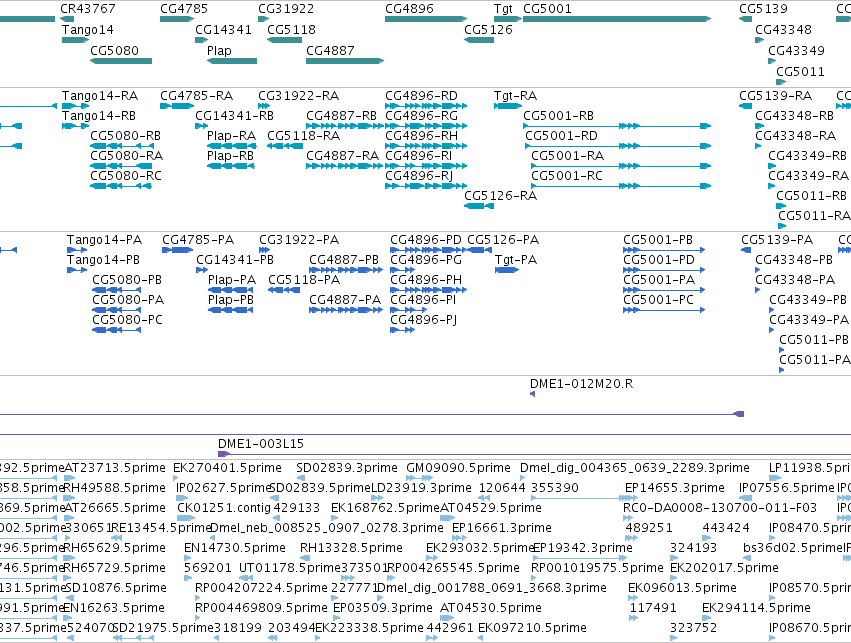Click the CK01251.contig label
Image resolution: width=851 pixels, height=643 pixels.
tap(224, 508)
